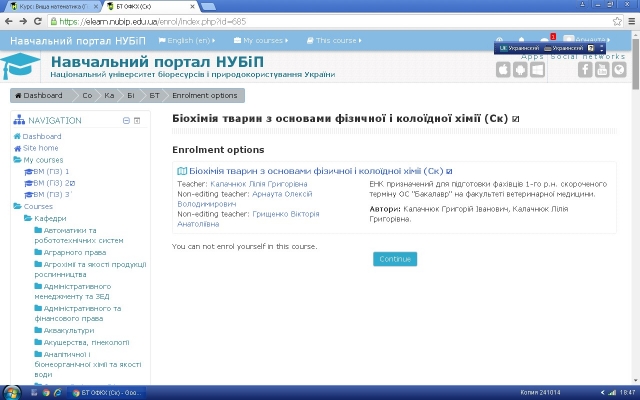Collapse the Navigation block with minus icon
This screenshot has width=640, height=400.
tap(126, 120)
